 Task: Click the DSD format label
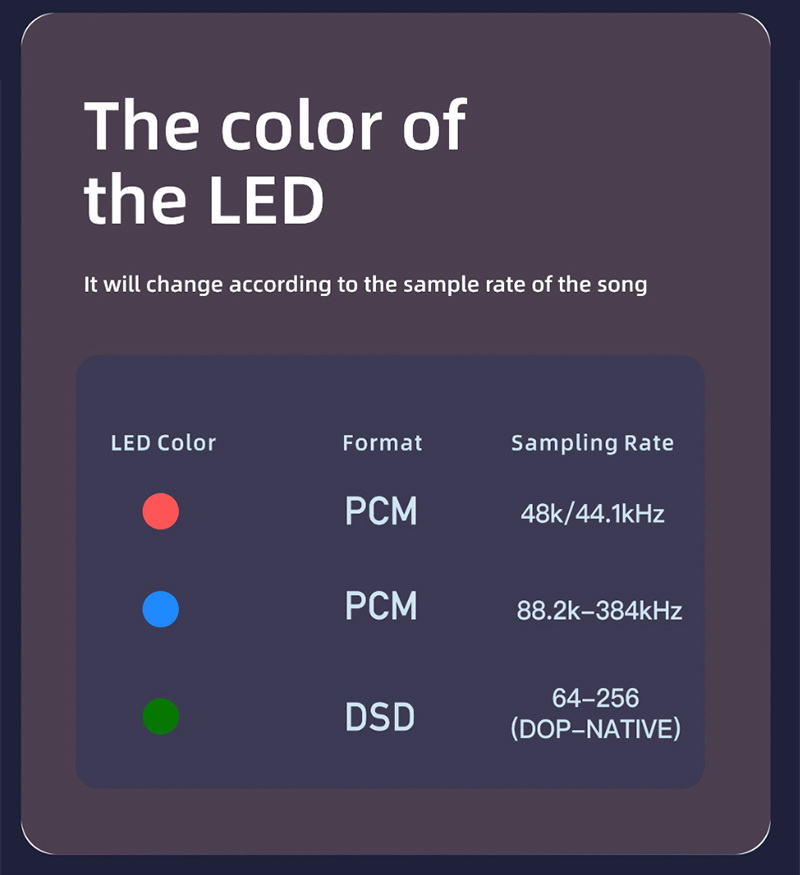(x=380, y=717)
